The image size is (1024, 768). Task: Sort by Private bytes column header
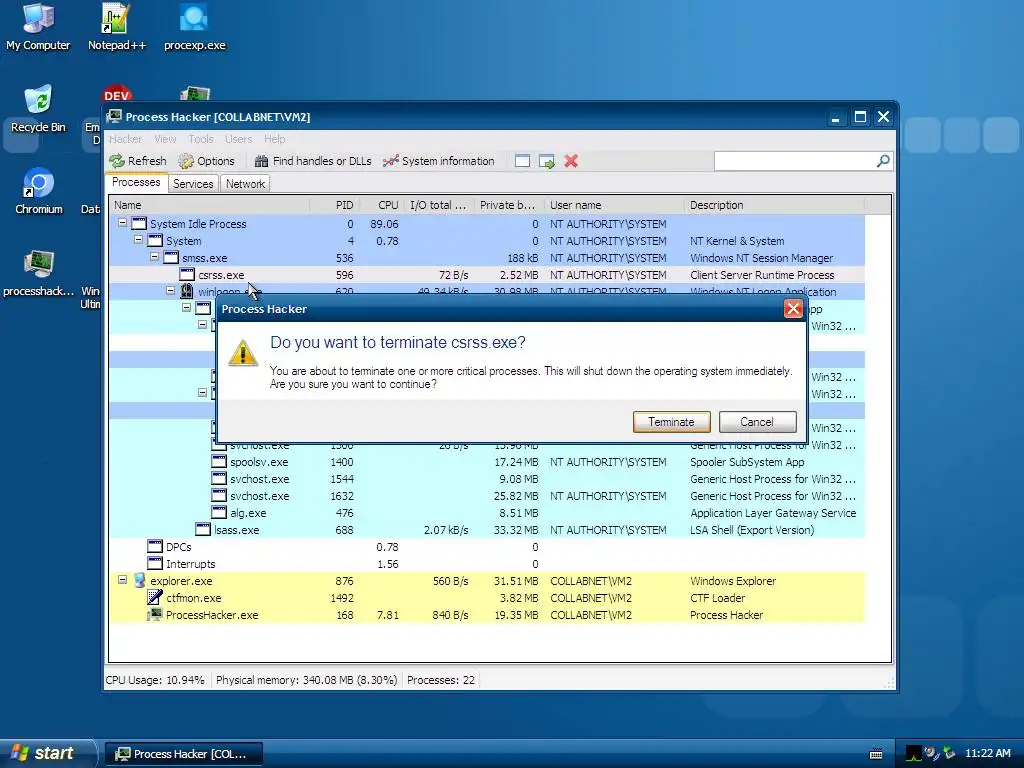pyautogui.click(x=509, y=205)
